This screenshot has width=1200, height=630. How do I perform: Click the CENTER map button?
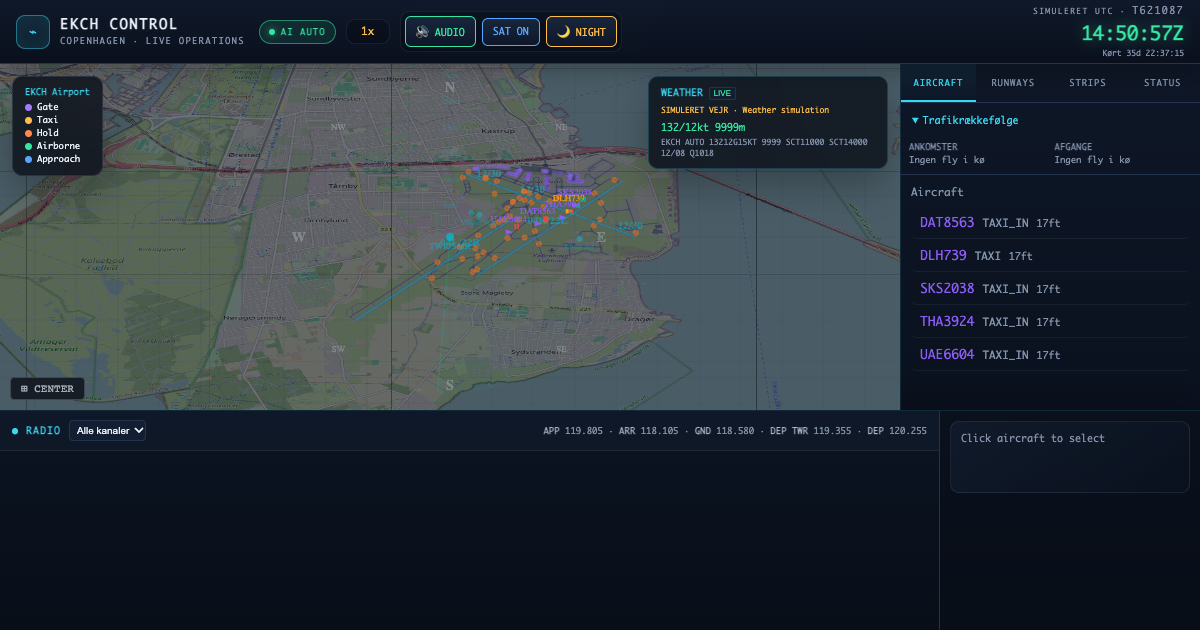pos(47,388)
